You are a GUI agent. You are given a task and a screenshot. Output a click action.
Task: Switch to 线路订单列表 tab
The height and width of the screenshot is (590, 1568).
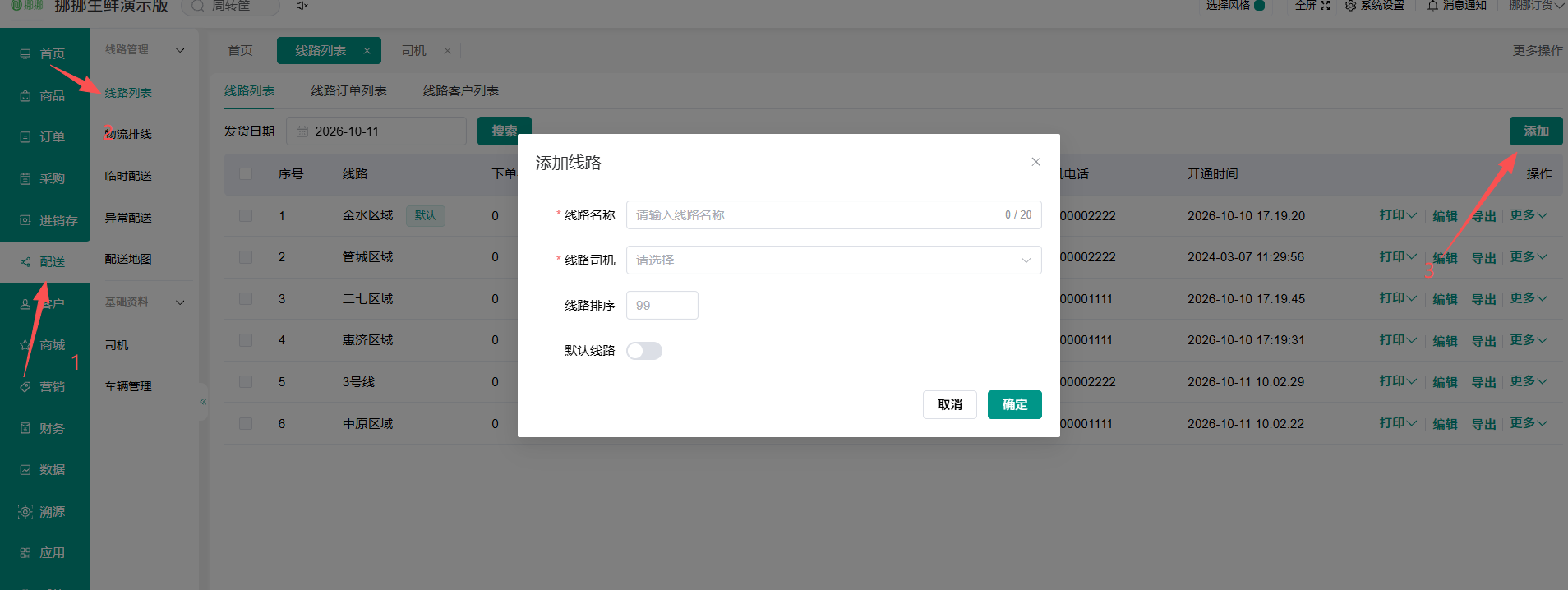(348, 91)
